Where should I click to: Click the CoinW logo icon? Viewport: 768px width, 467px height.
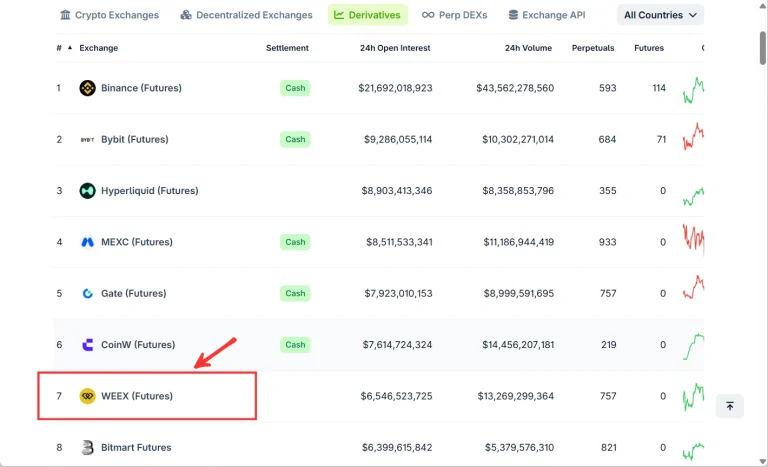click(x=87, y=345)
